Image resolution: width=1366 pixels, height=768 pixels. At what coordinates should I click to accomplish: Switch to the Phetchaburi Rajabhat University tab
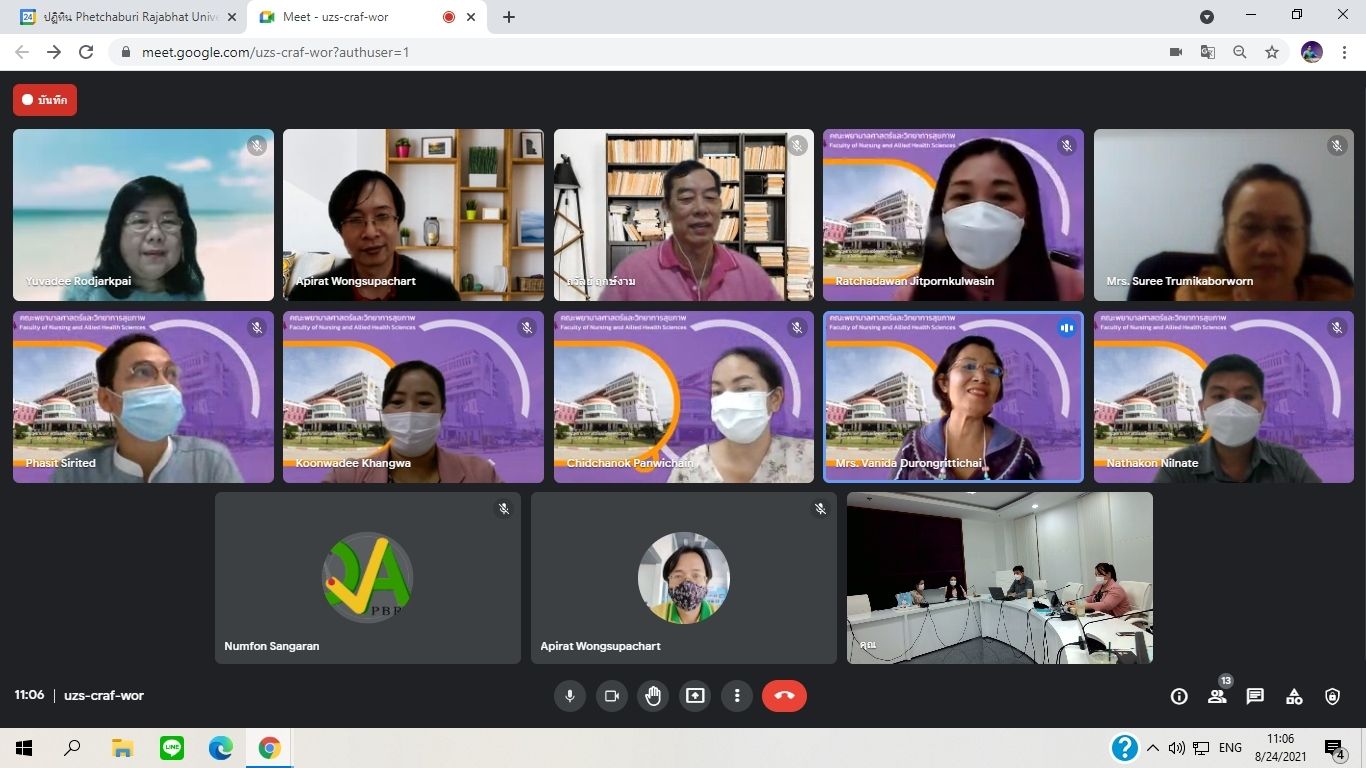(130, 17)
